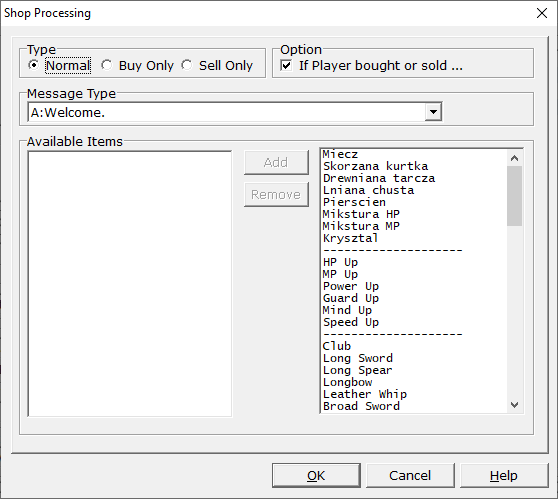Select 'MP Up' in the list
Screen dimensions: 558x499
click(414, 274)
